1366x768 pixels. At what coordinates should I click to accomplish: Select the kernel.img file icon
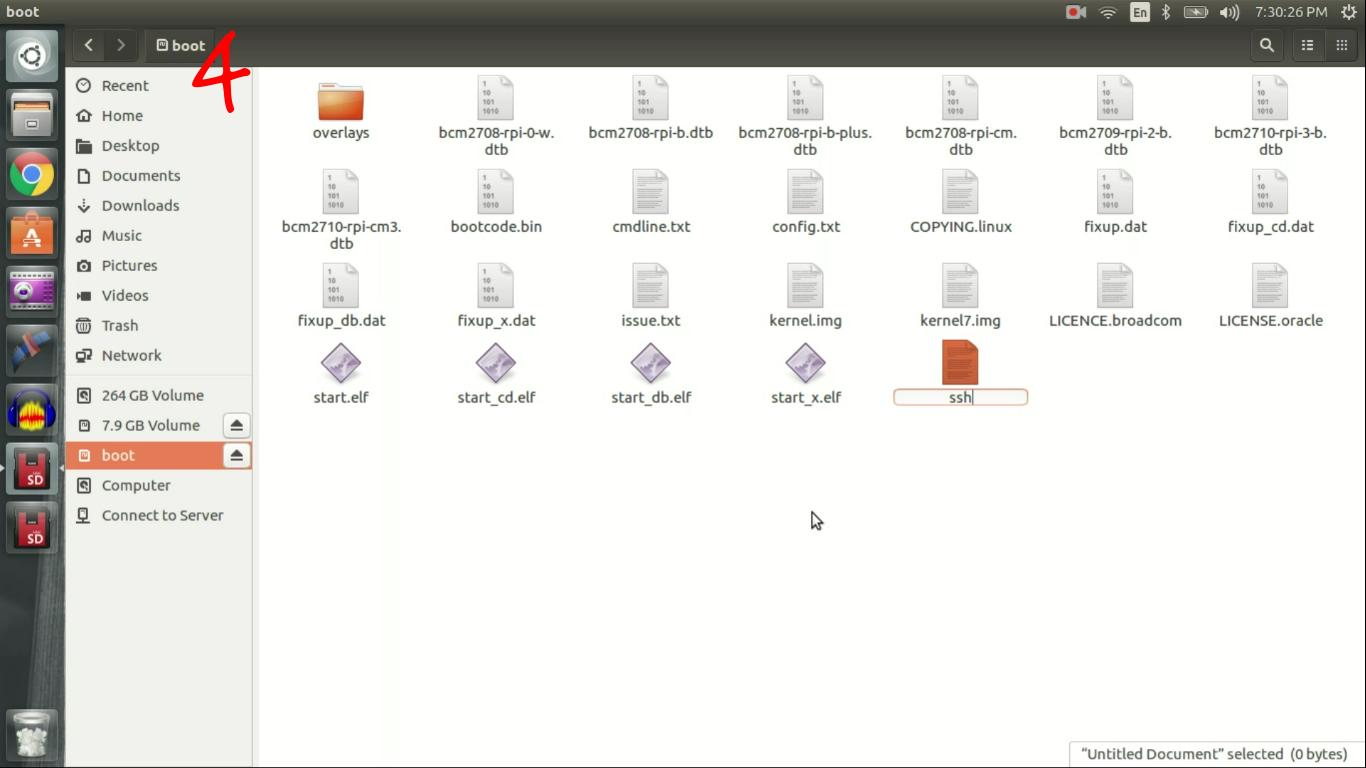click(x=805, y=286)
